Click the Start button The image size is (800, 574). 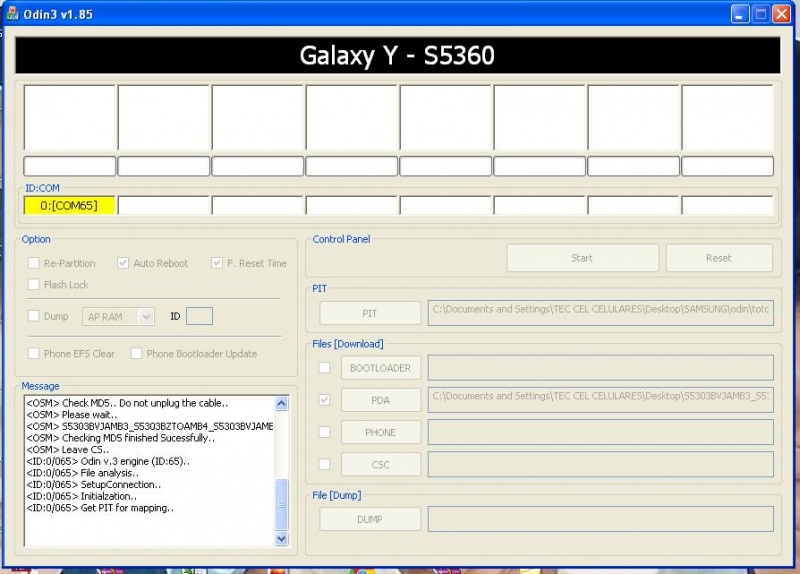[x=582, y=258]
